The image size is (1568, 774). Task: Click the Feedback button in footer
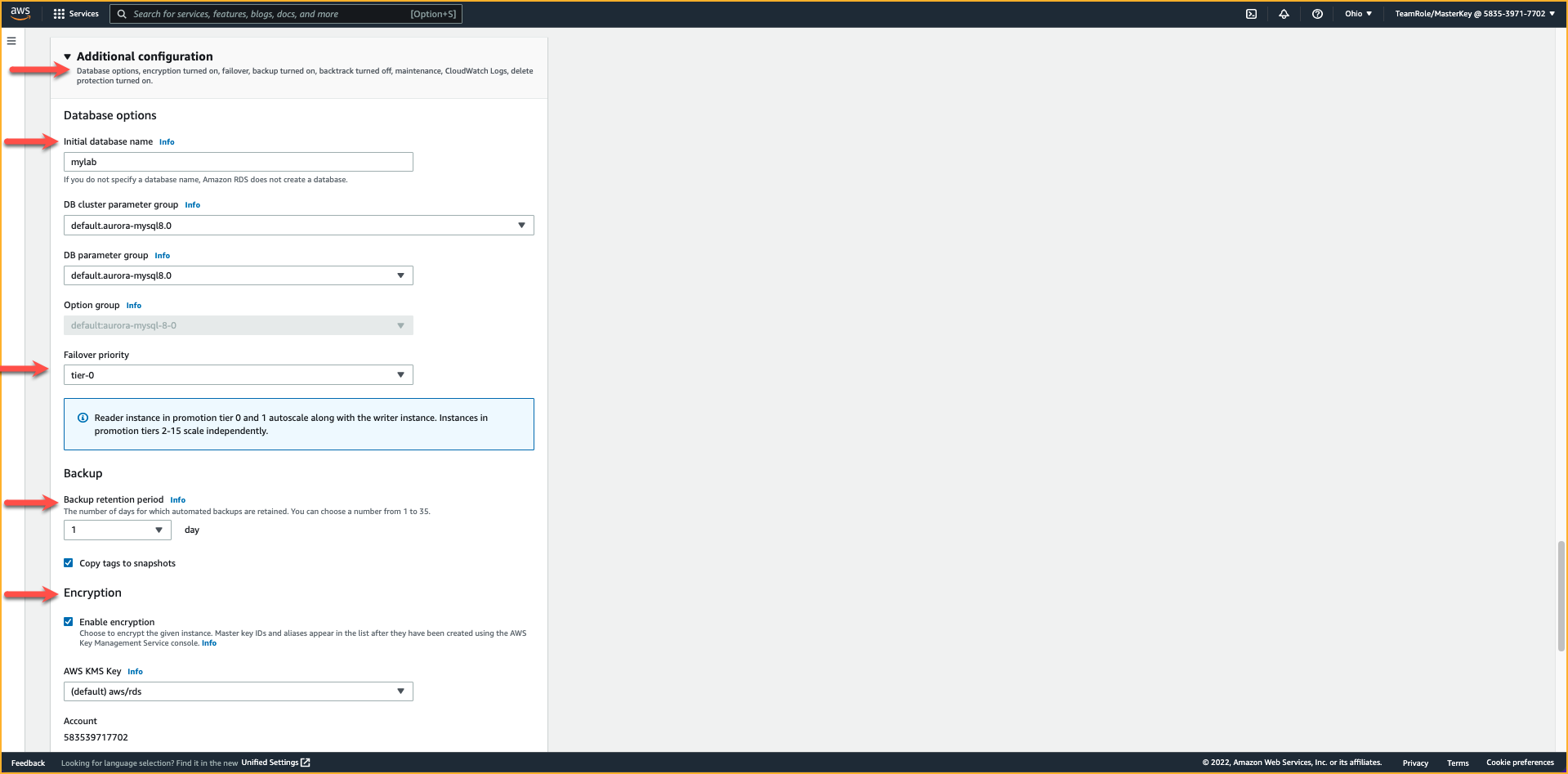(28, 763)
